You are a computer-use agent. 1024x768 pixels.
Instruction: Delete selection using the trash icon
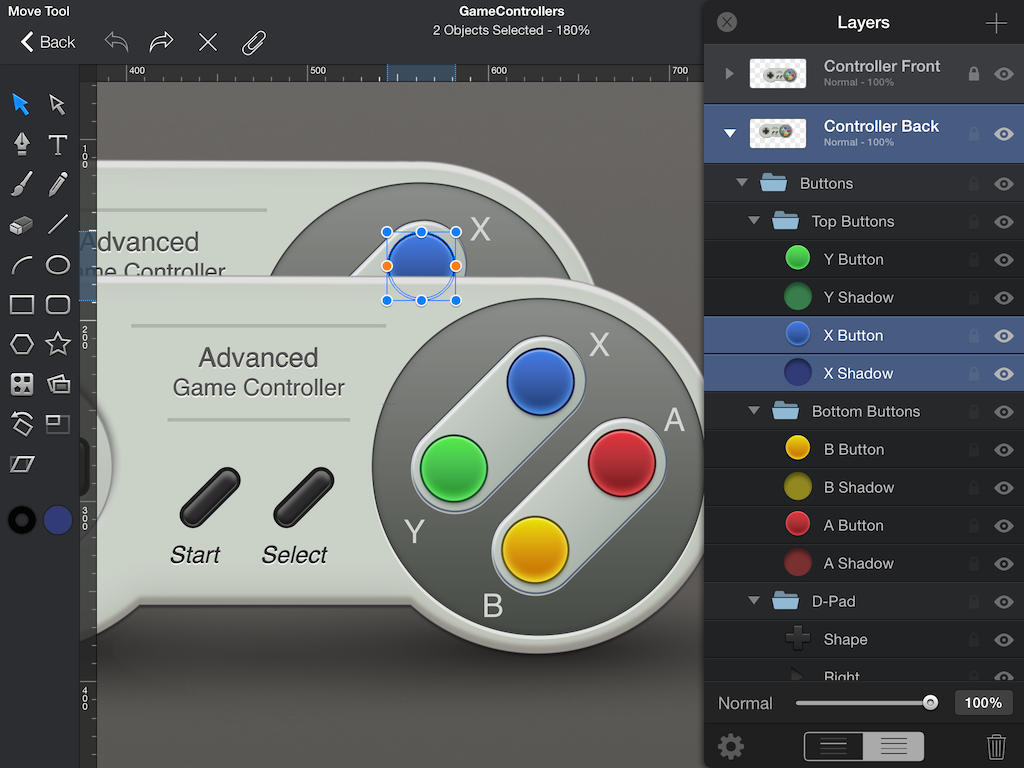996,746
